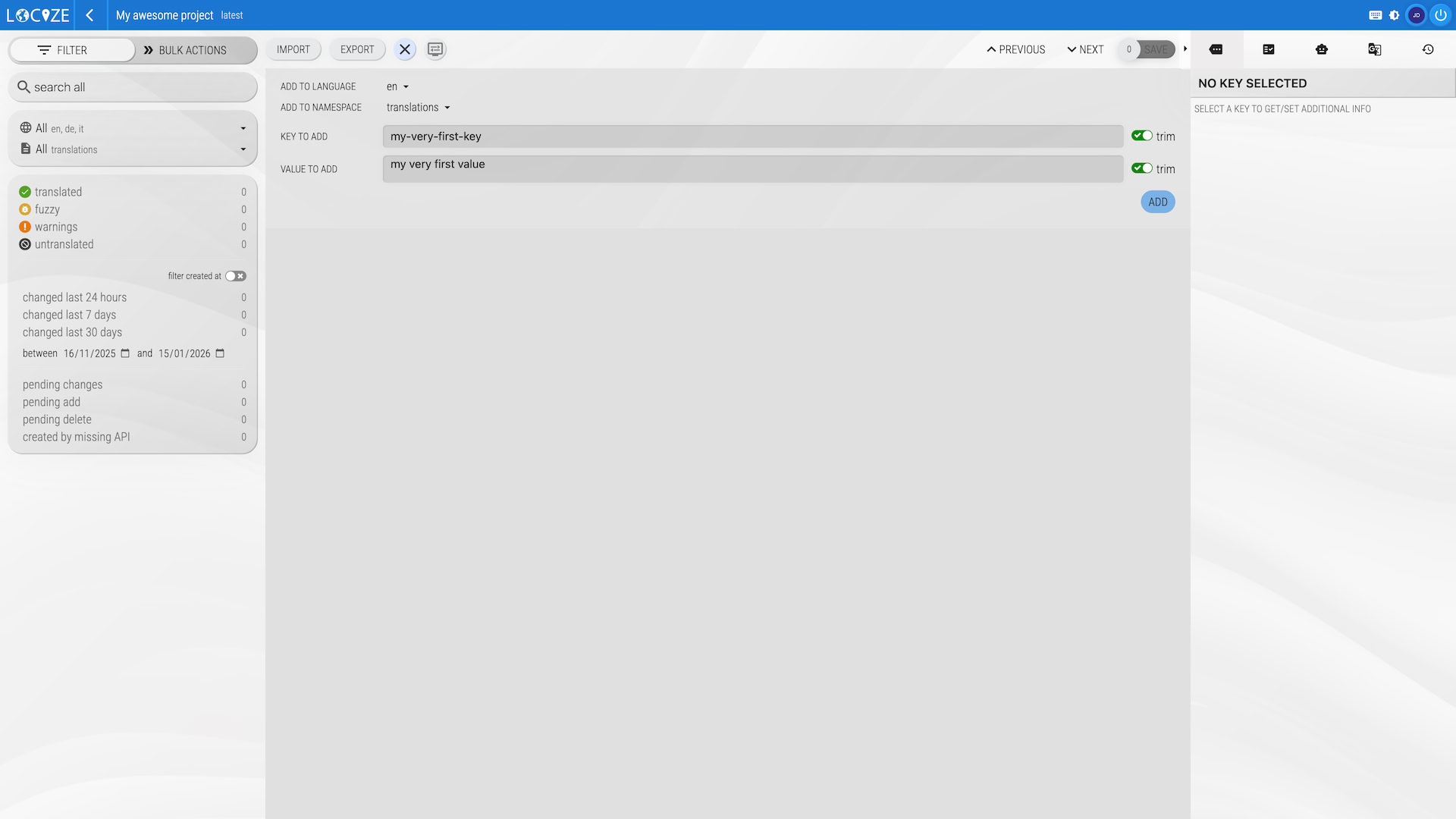Click the ADD button

coord(1157,202)
